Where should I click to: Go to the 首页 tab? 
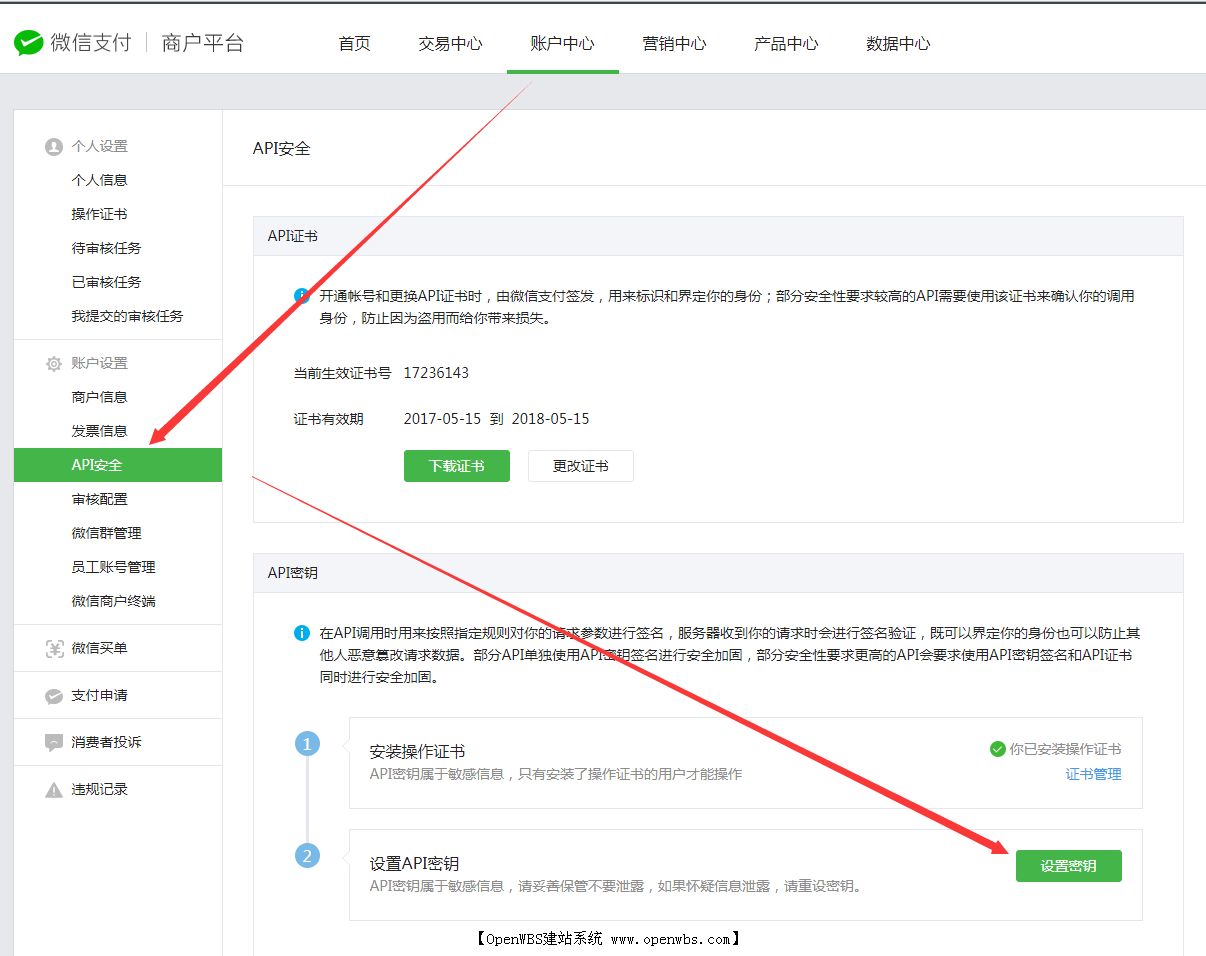point(355,44)
